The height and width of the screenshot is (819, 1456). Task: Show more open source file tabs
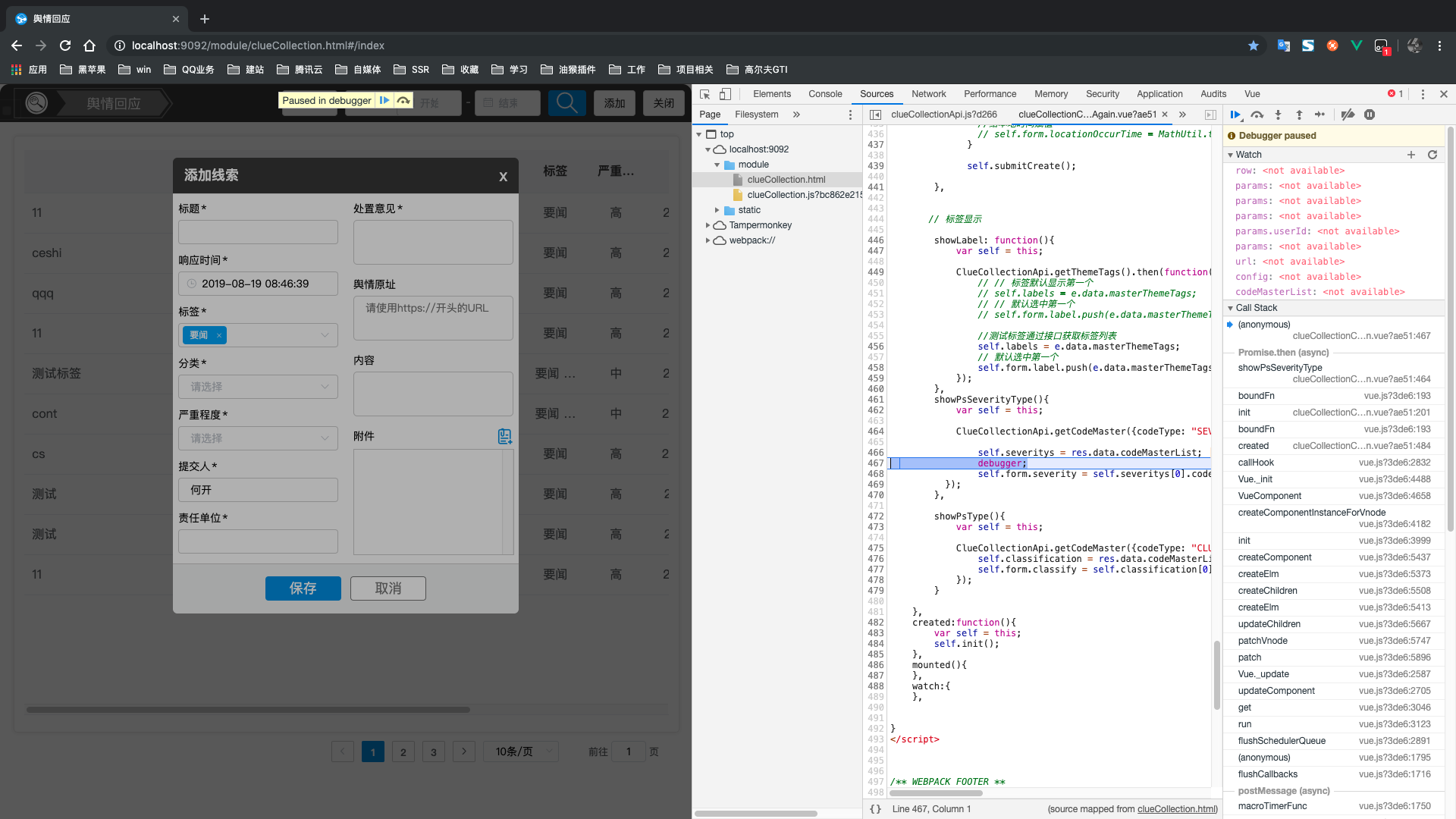pyautogui.click(x=1182, y=115)
